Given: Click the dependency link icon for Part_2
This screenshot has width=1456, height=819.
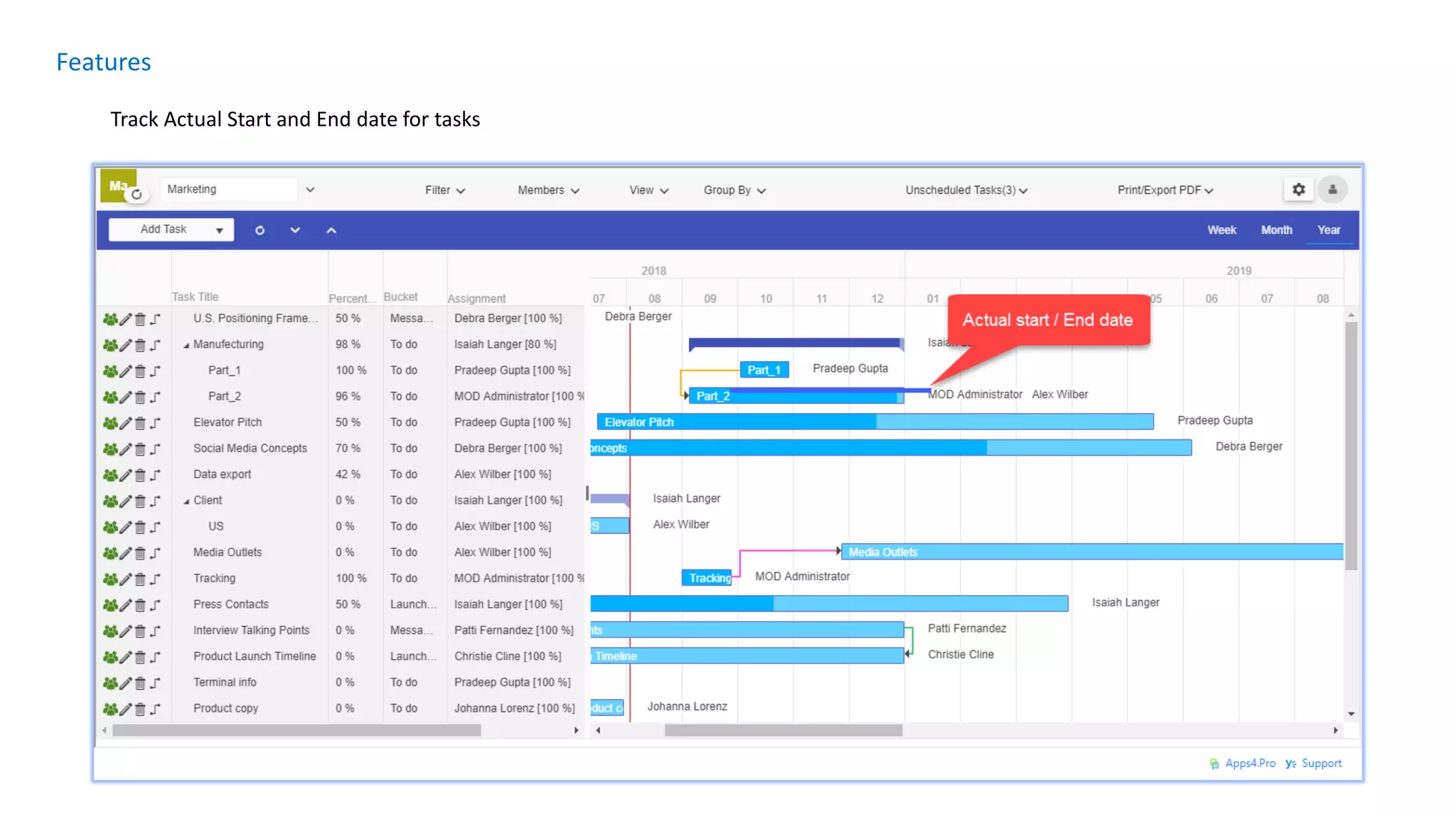Looking at the screenshot, I should [x=155, y=397].
